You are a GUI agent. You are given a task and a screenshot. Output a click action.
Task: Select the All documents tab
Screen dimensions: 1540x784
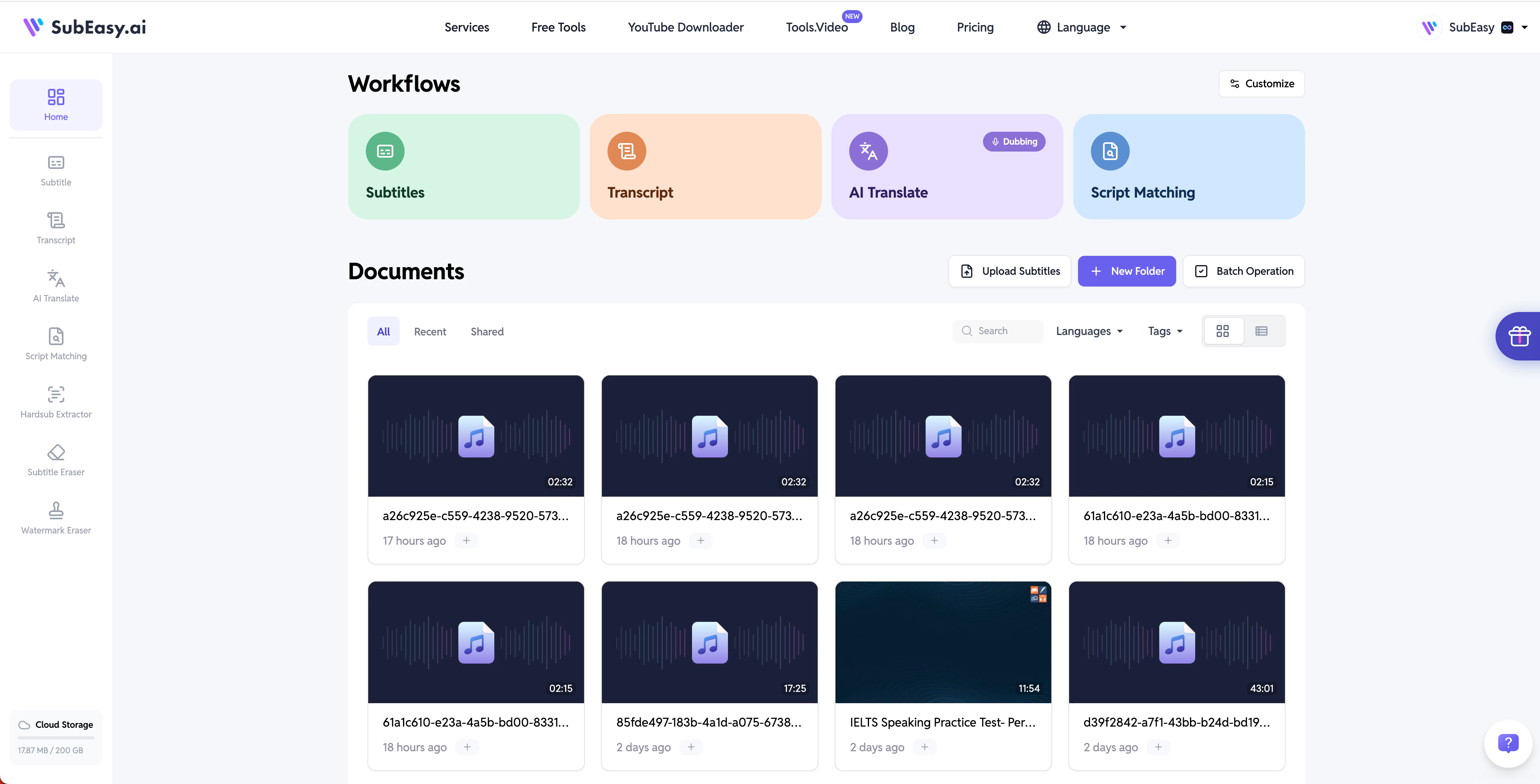(383, 332)
